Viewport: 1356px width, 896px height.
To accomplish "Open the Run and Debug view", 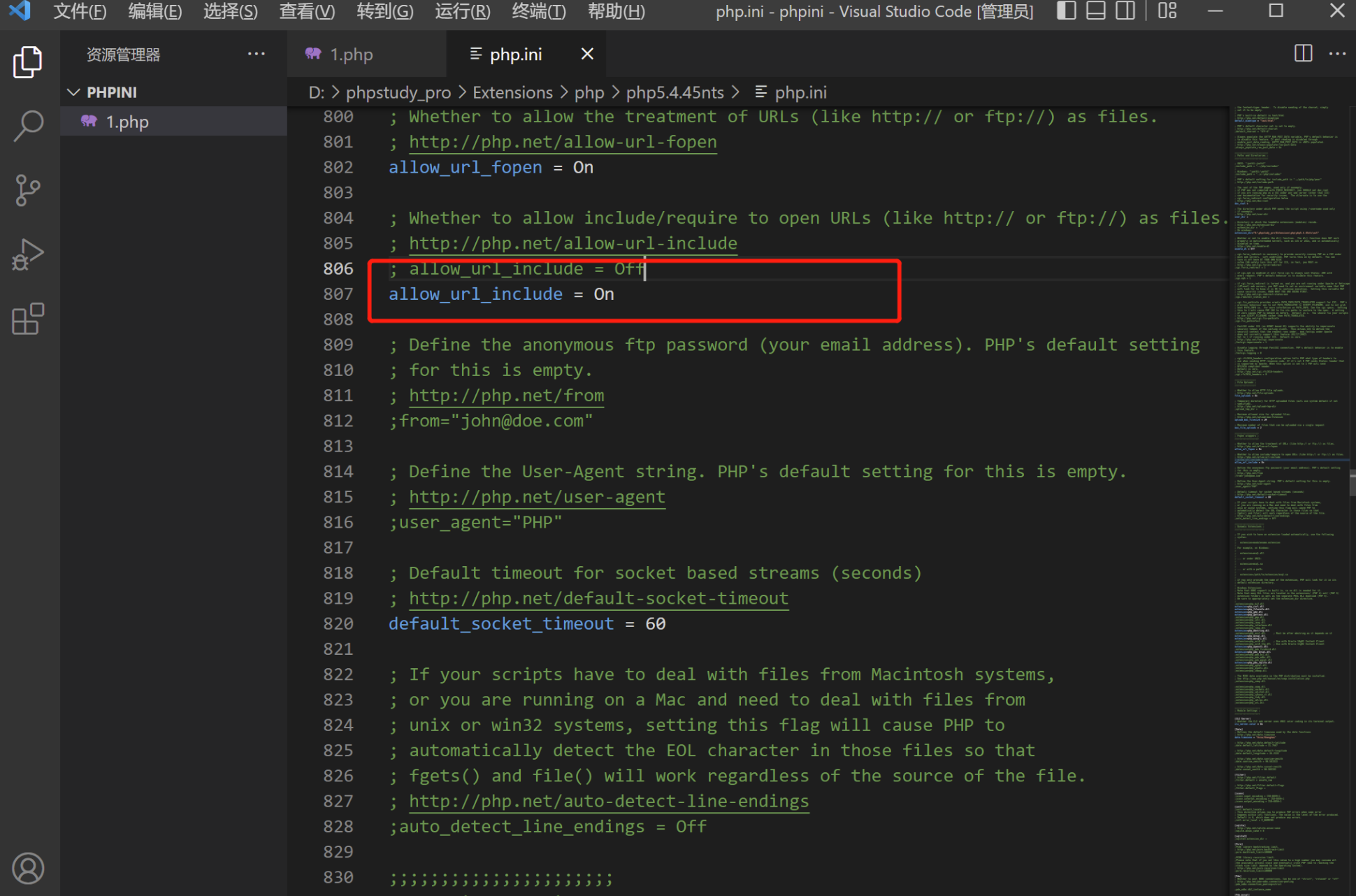I will click(28, 255).
